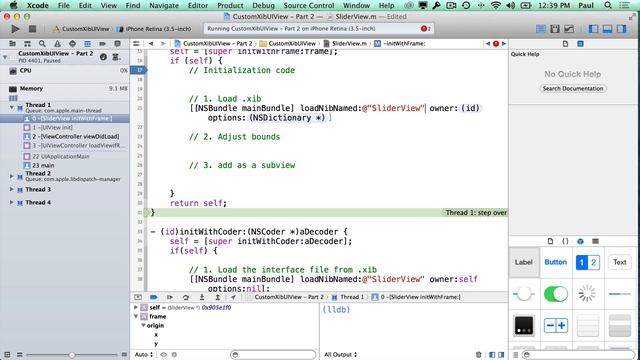The width and height of the screenshot is (640, 360).
Task: Switch to the Assistant editor
Action: pyautogui.click(x=555, y=29)
